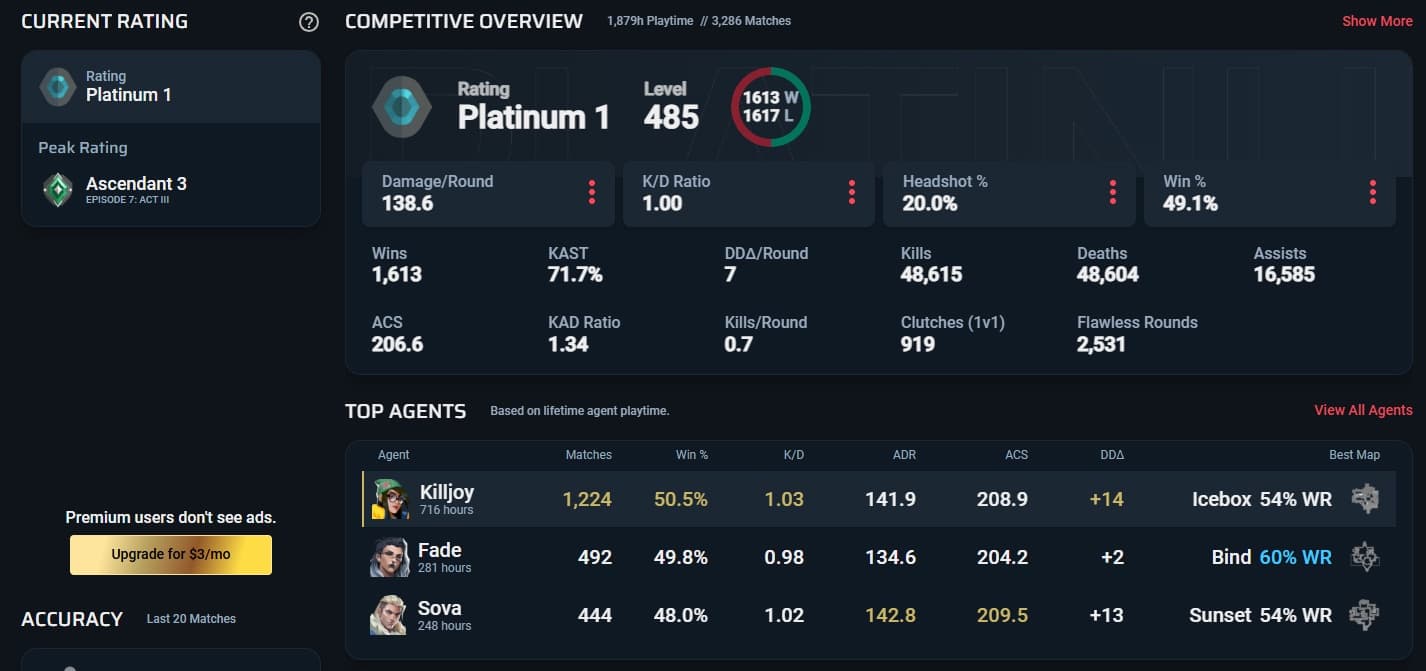Click the Ascendant 3 peak rank badge
The width and height of the screenshot is (1426, 671).
pyautogui.click(x=57, y=189)
